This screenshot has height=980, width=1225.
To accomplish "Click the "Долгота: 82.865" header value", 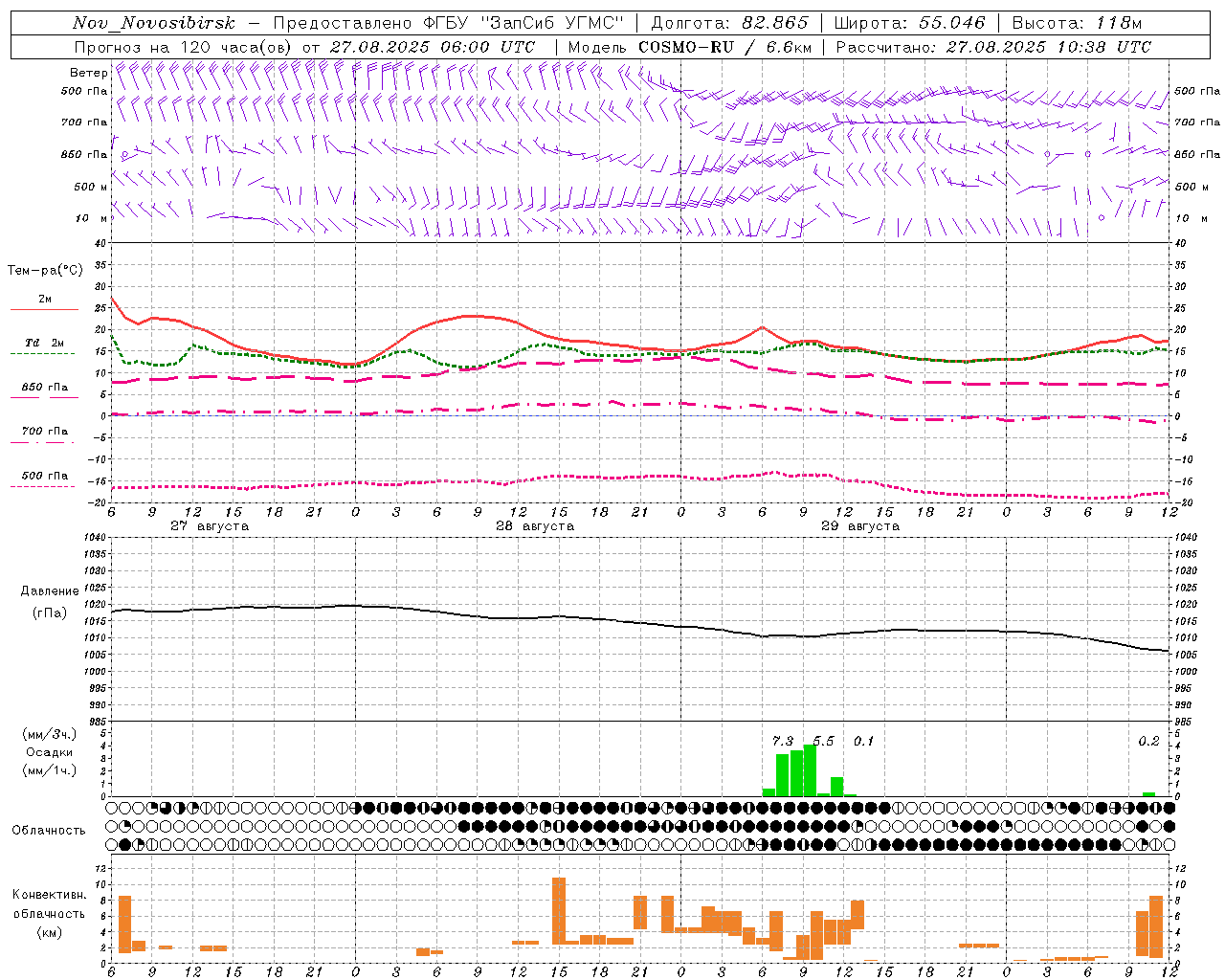I will coord(730,23).
